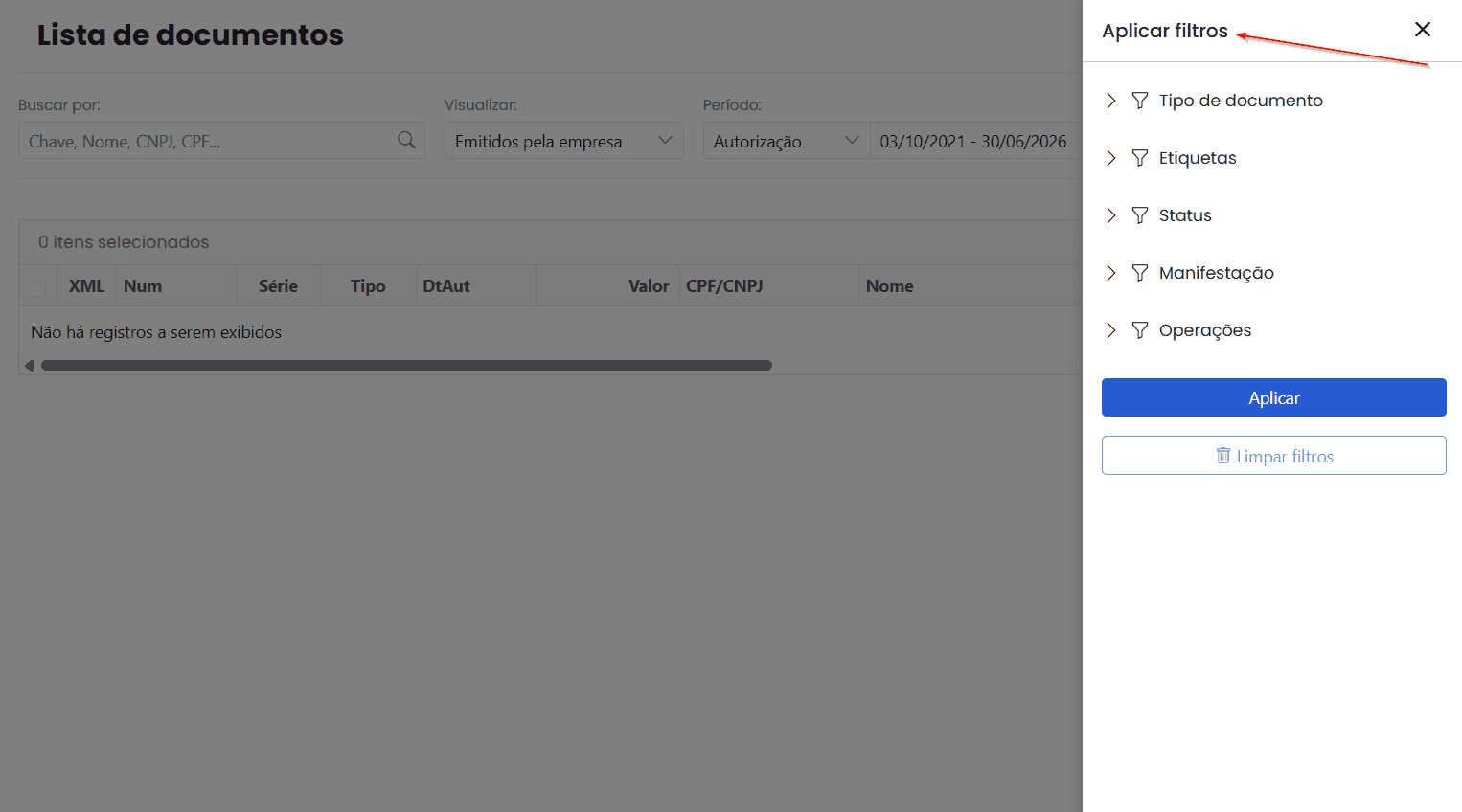This screenshot has width=1462, height=812.
Task: Click the Etiquetas filter label
Action: pos(1198,158)
